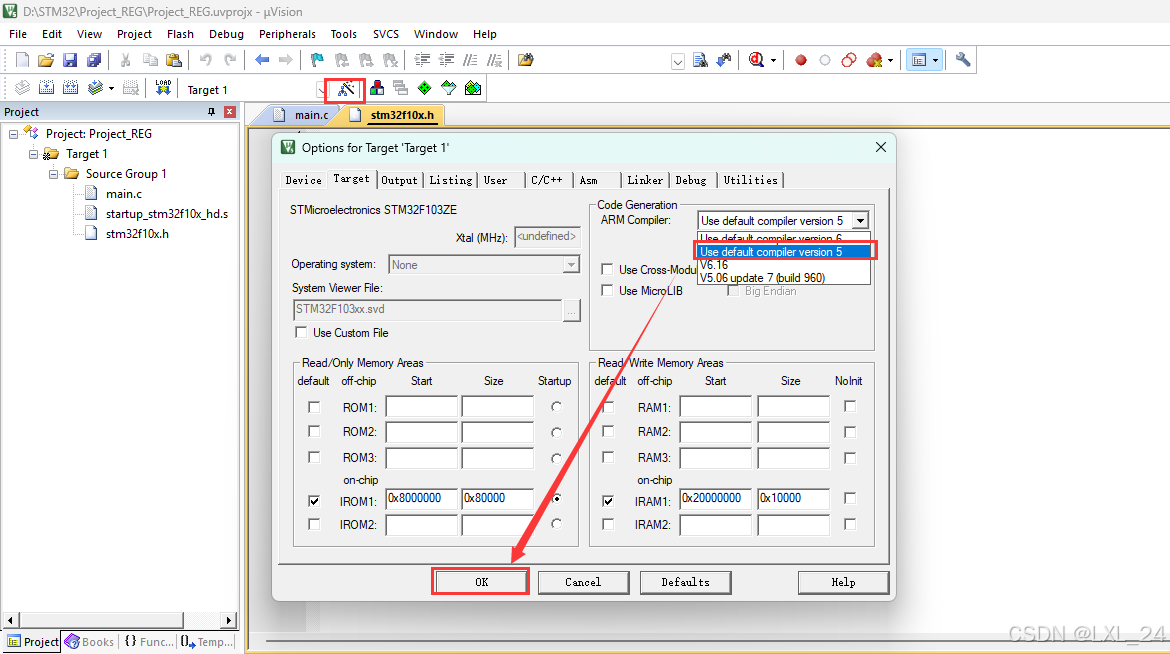Paste from clipboard toolbar icon
The image size is (1170, 654).
(x=173, y=60)
